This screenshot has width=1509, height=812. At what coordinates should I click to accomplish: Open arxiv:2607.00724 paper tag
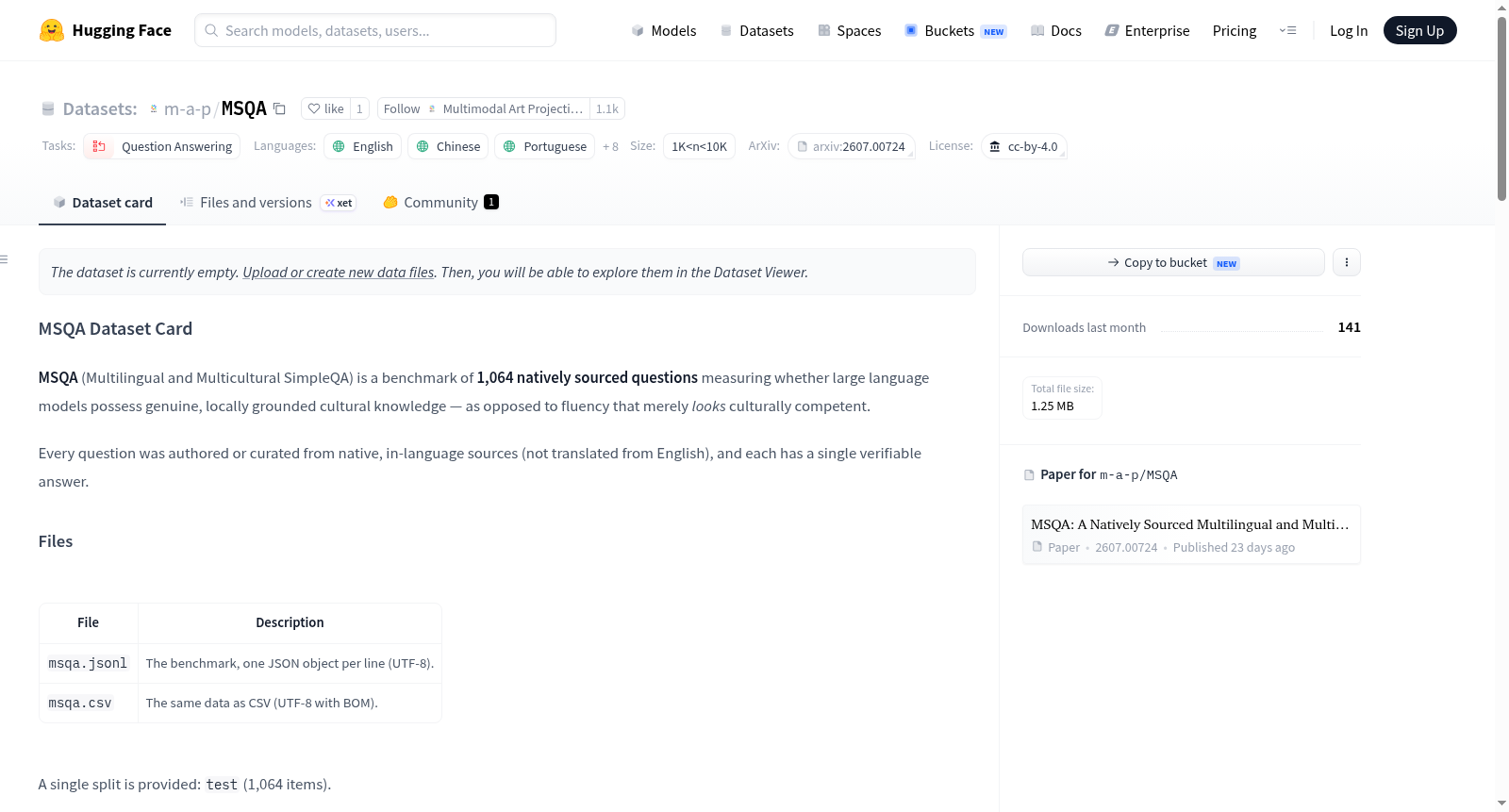[851, 146]
